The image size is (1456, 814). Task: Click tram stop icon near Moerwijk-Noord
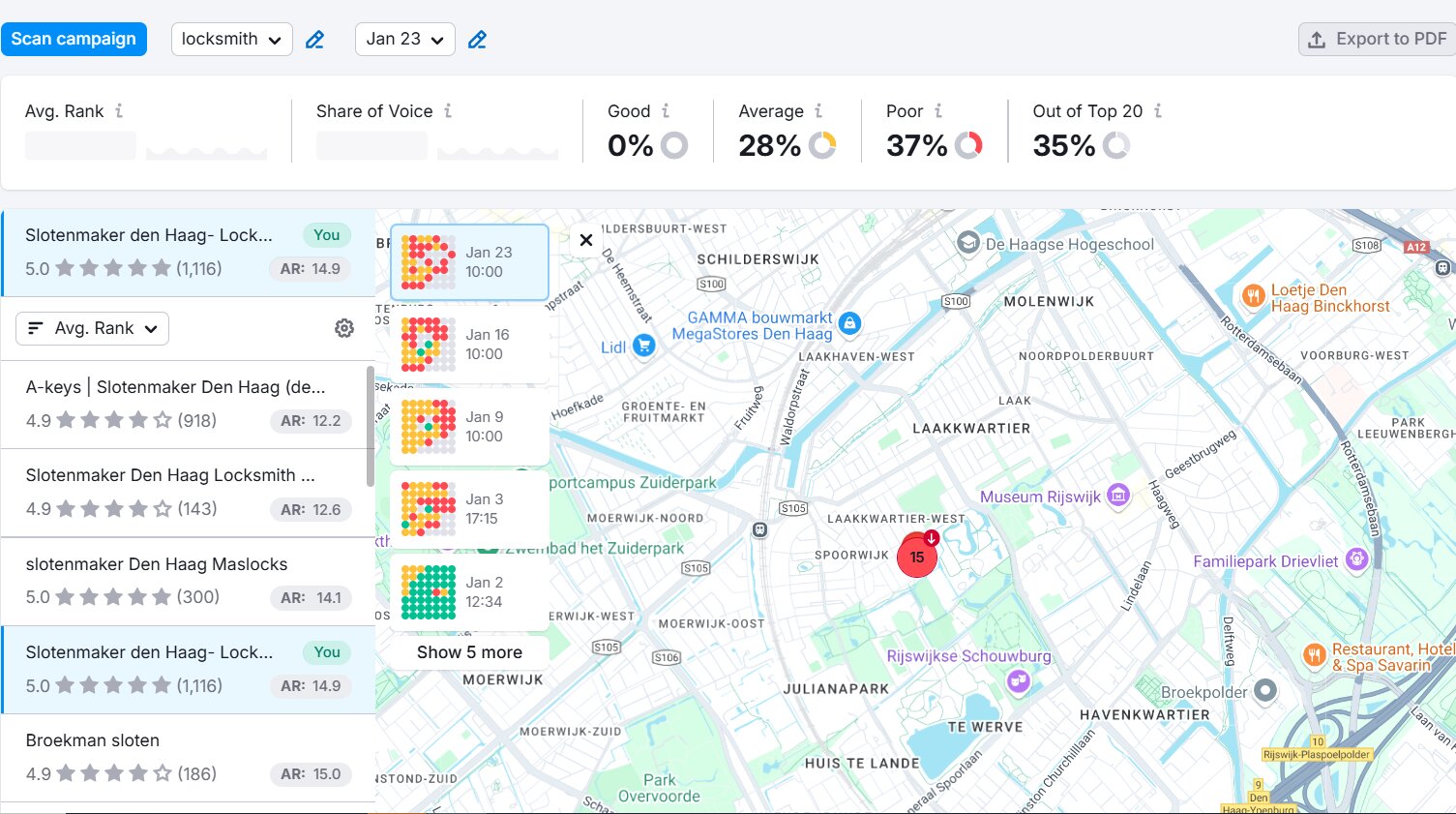point(760,529)
